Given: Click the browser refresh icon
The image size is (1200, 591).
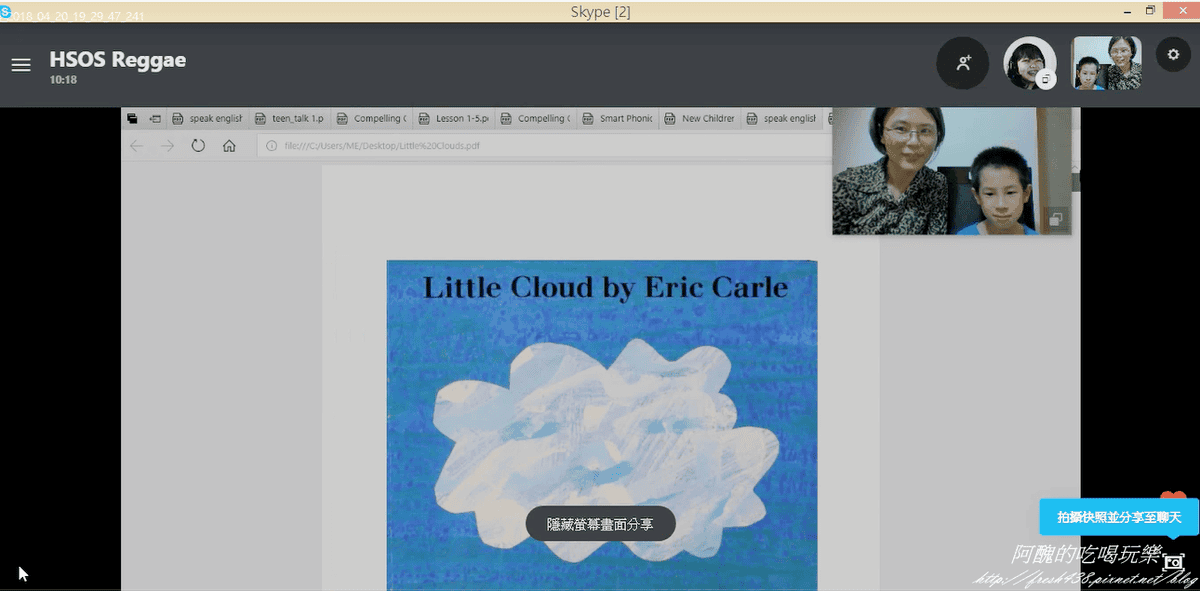Looking at the screenshot, I should pyautogui.click(x=198, y=146).
